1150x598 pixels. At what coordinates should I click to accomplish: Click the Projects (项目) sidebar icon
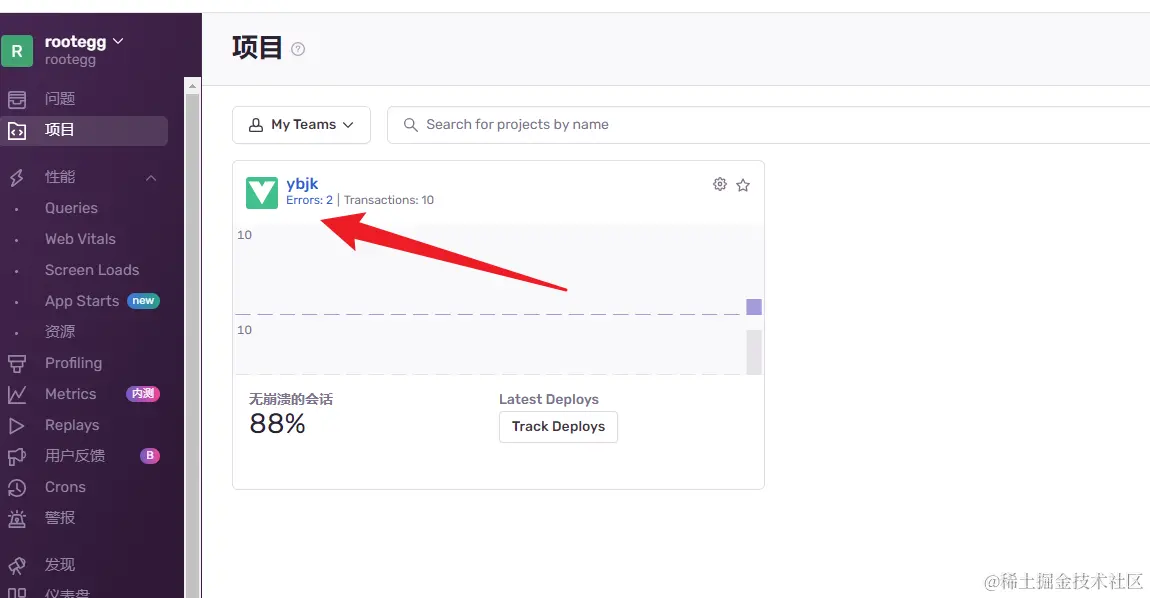tap(17, 130)
